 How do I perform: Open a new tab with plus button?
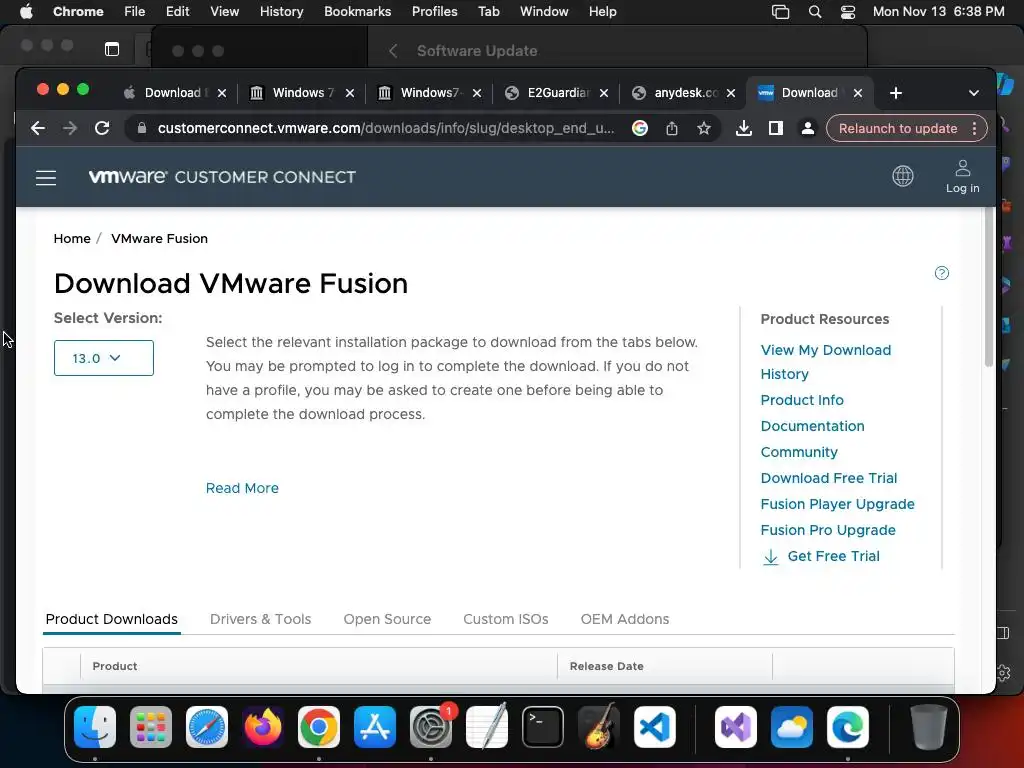896,93
